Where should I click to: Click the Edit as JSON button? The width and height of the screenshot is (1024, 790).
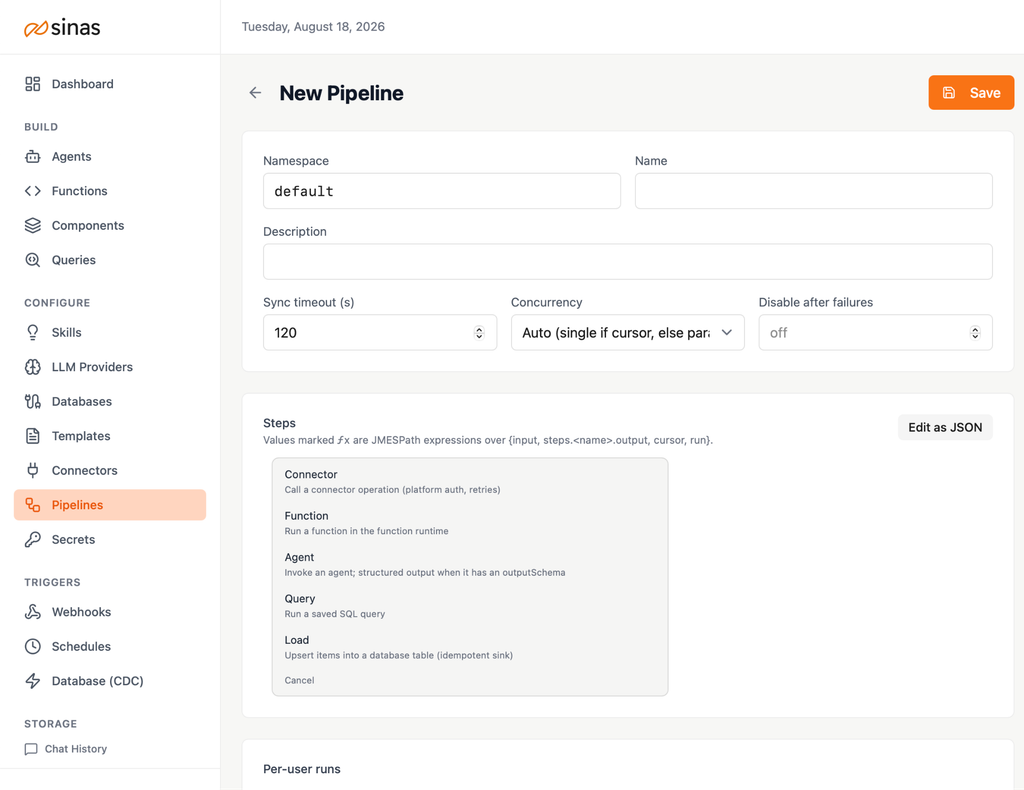point(945,427)
